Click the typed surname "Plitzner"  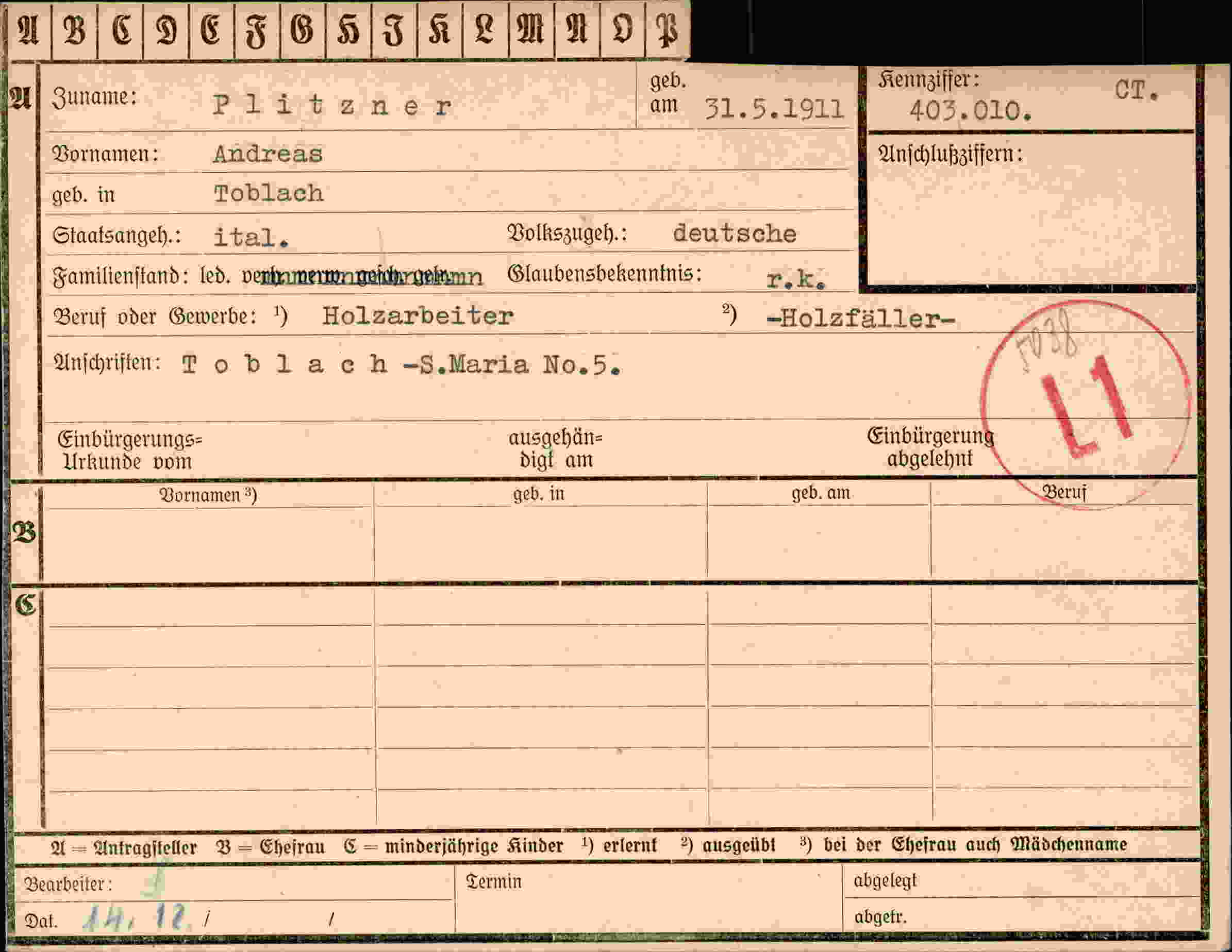[x=332, y=106]
